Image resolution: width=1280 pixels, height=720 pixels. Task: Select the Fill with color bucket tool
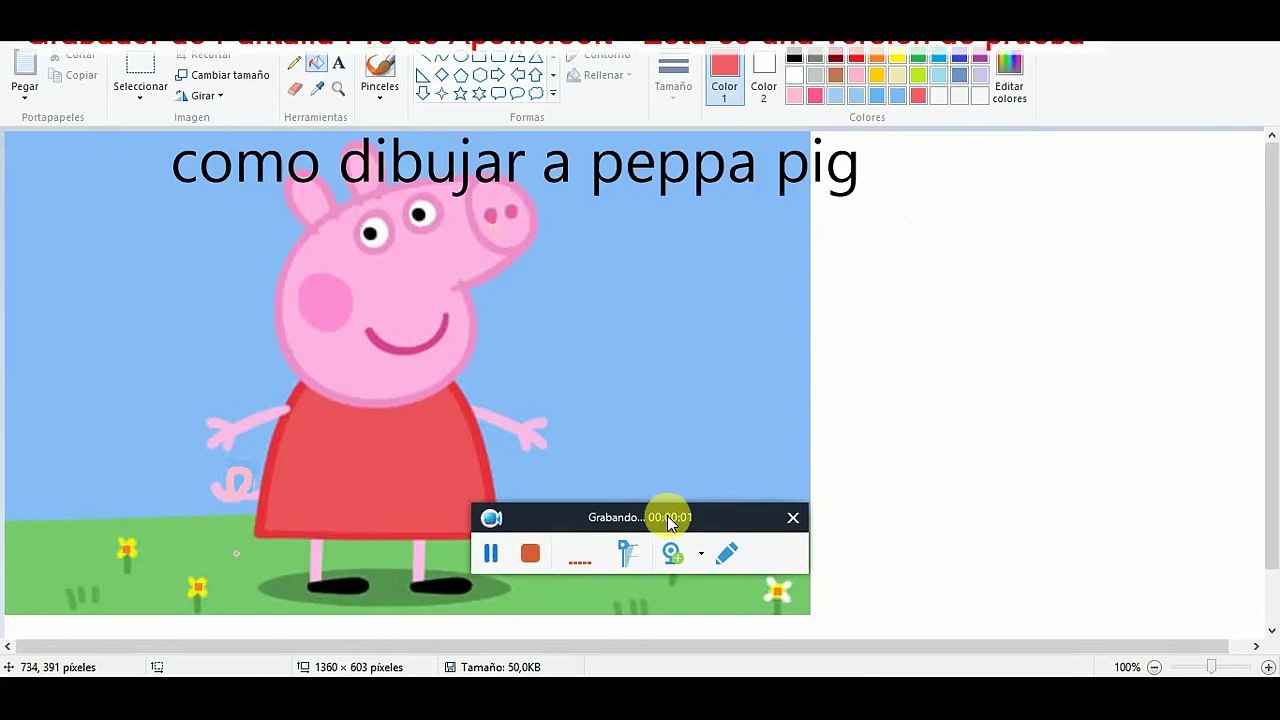316,64
